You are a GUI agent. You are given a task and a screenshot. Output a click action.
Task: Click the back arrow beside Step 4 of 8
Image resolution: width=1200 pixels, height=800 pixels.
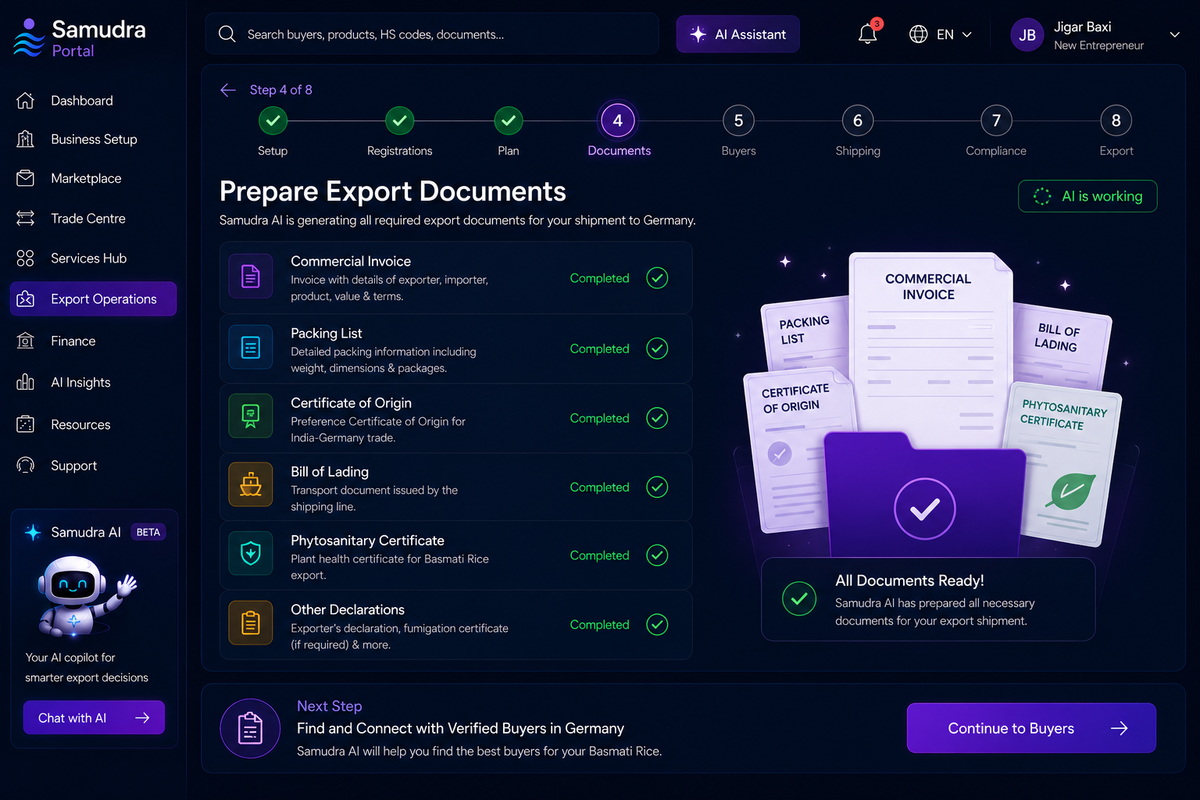tap(229, 90)
